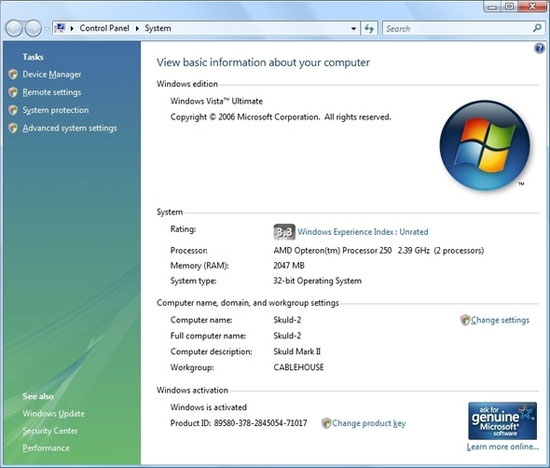Open Windows Update under See also
The image size is (550, 468).
pyautogui.click(x=54, y=414)
